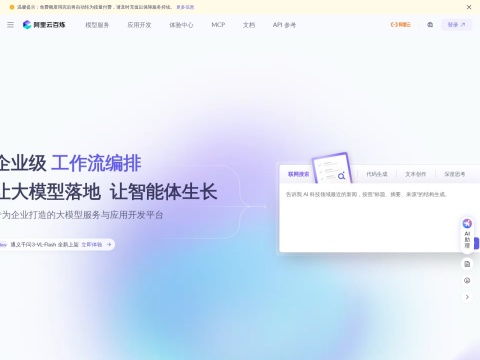Click the document icon in floating sidebar
This screenshot has width=480, height=360.
pyautogui.click(x=467, y=264)
